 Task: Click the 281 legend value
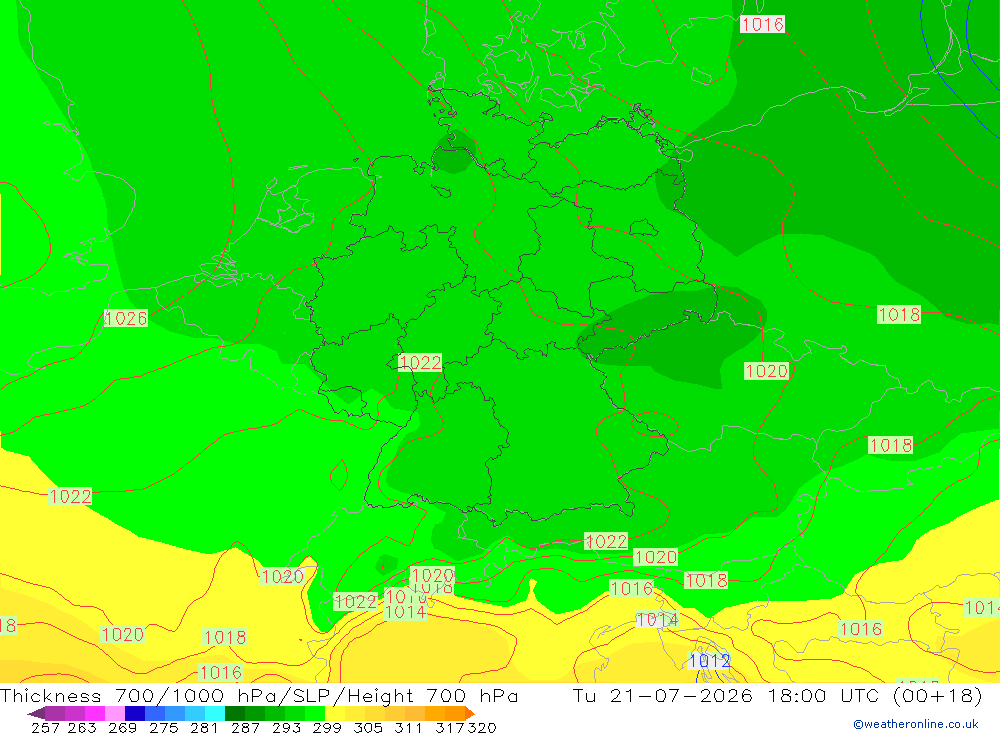[x=204, y=727]
